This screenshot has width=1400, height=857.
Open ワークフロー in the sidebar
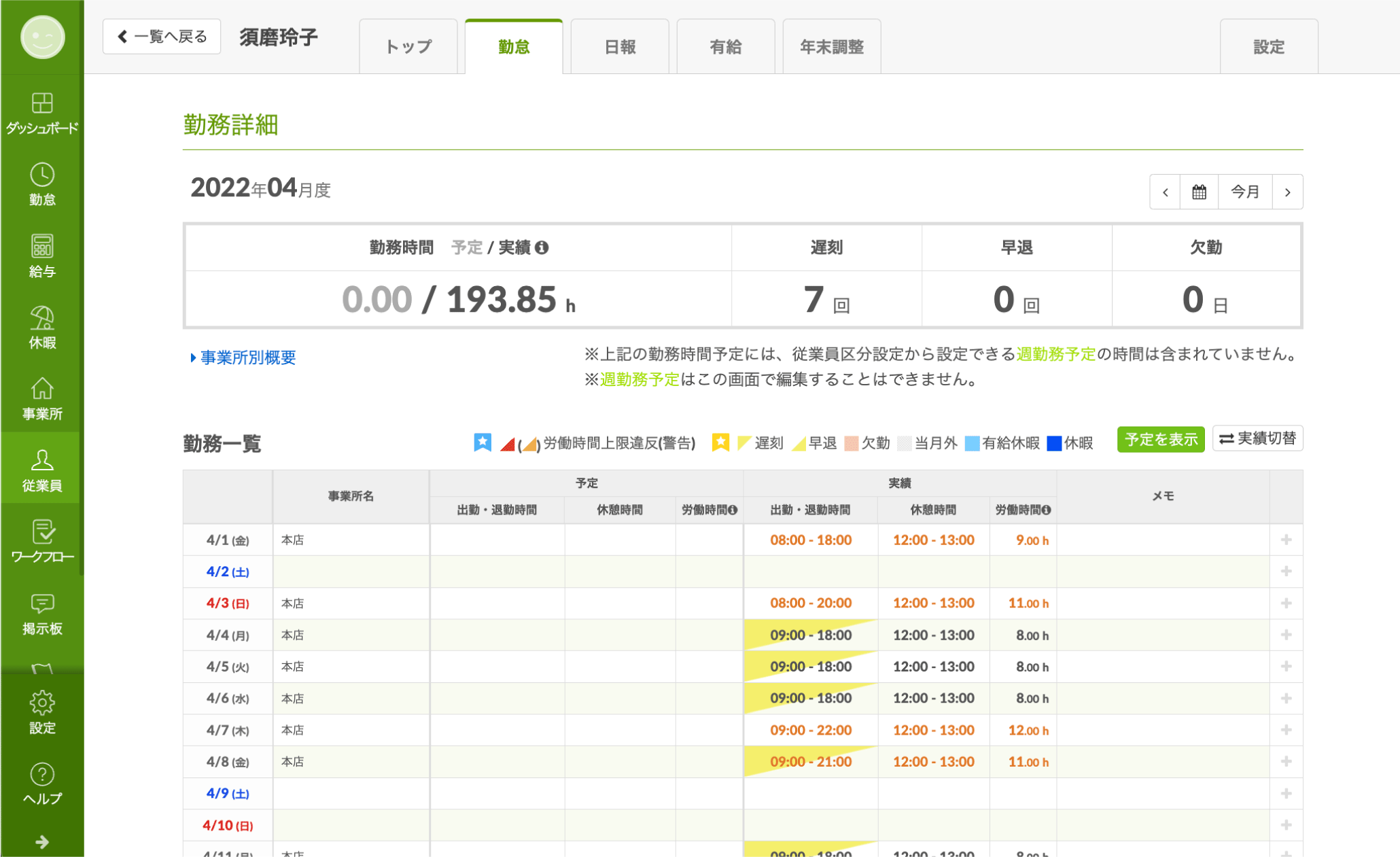tap(42, 542)
